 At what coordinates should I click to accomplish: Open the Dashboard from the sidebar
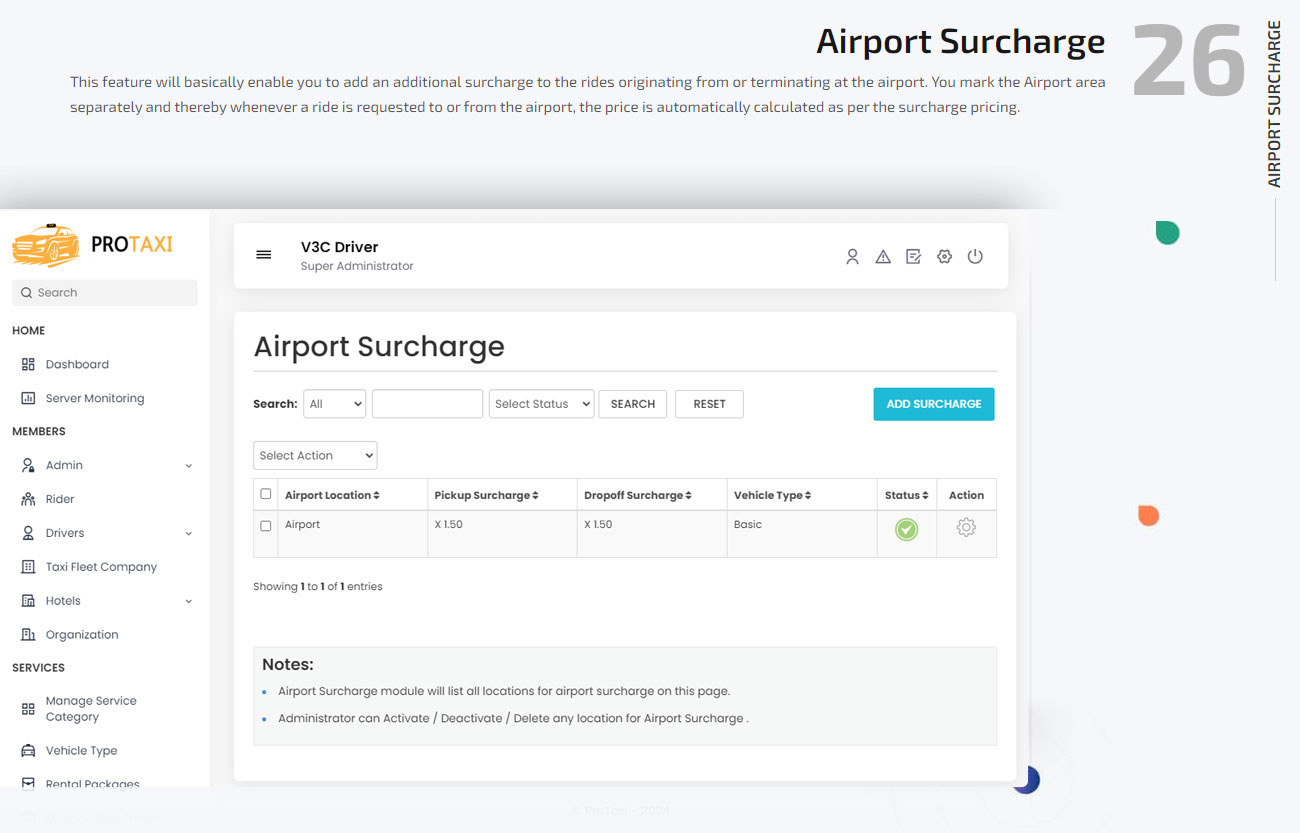point(76,364)
